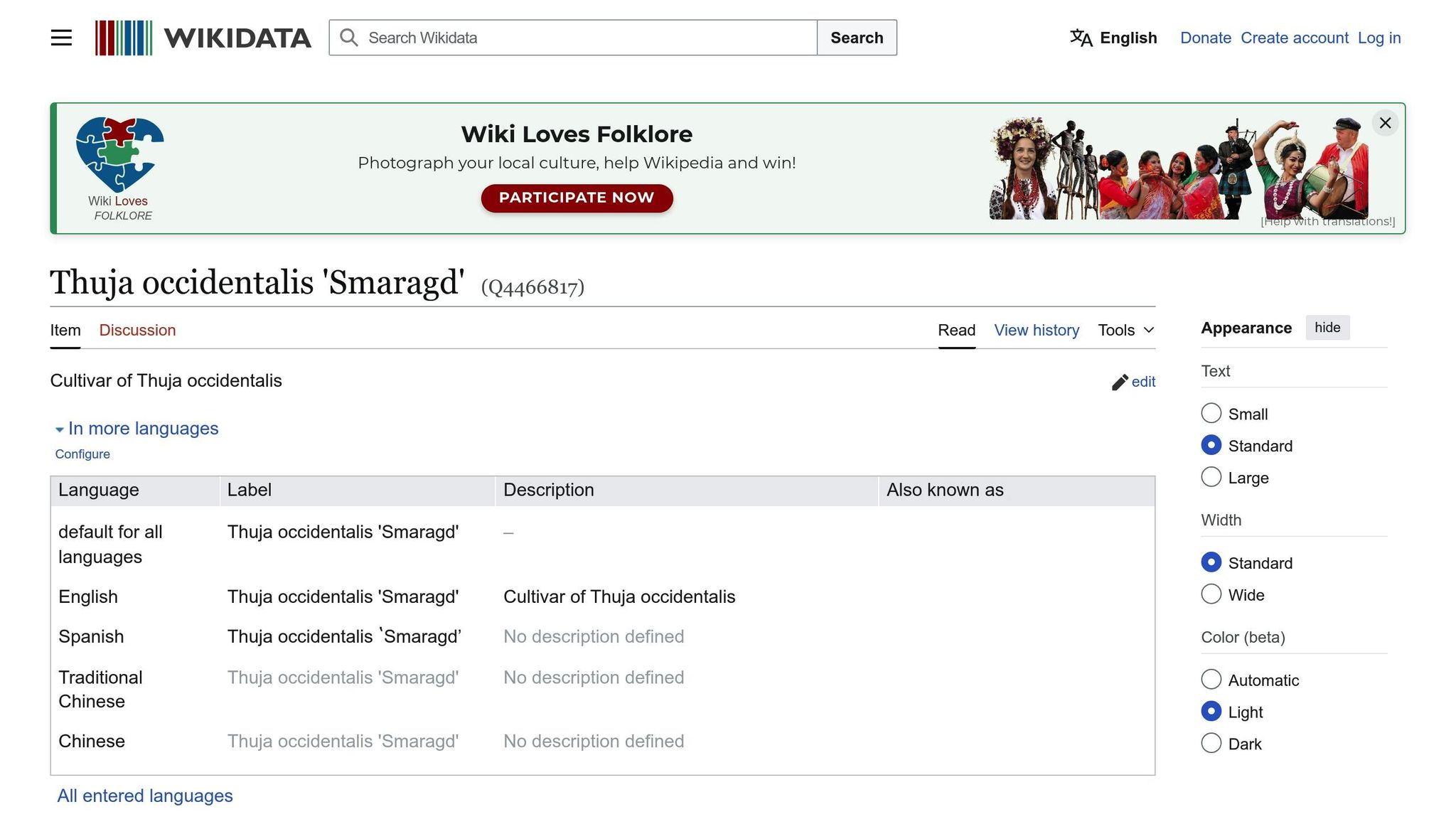Hide the Appearance panel
This screenshot has height=819, width=1456.
click(1327, 328)
